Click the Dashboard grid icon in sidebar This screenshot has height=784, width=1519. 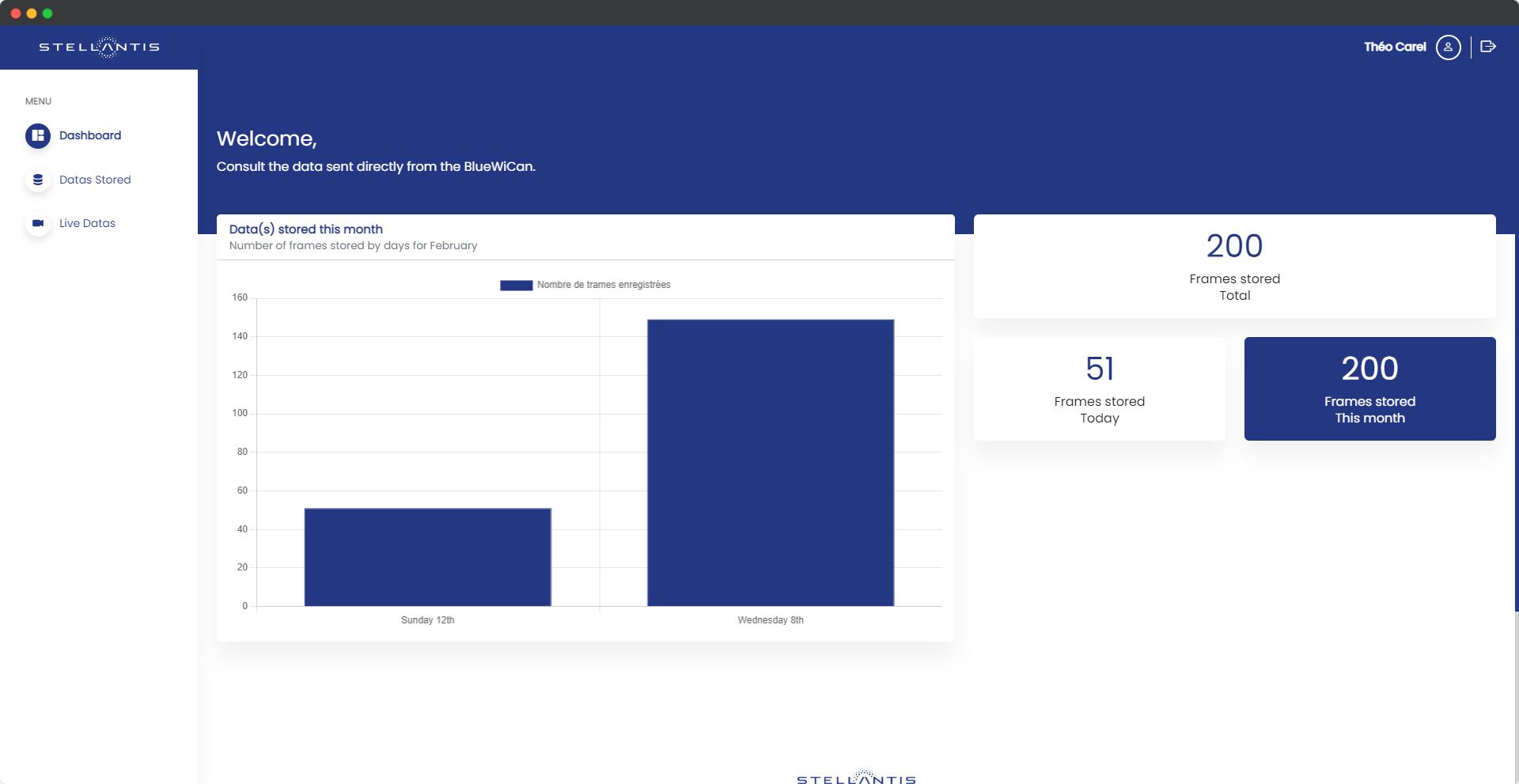pos(37,136)
